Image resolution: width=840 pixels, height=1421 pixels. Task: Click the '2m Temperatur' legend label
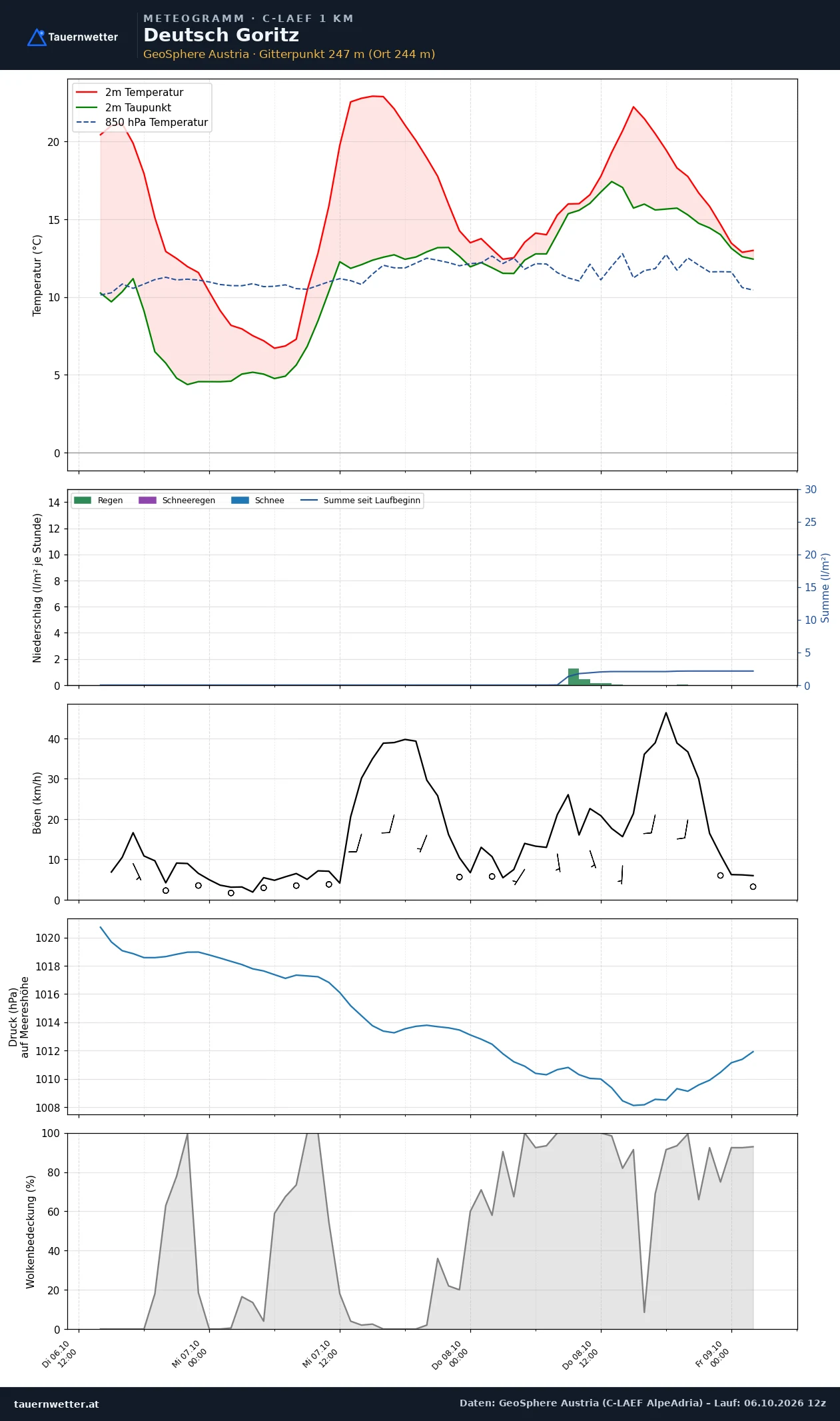pos(144,93)
